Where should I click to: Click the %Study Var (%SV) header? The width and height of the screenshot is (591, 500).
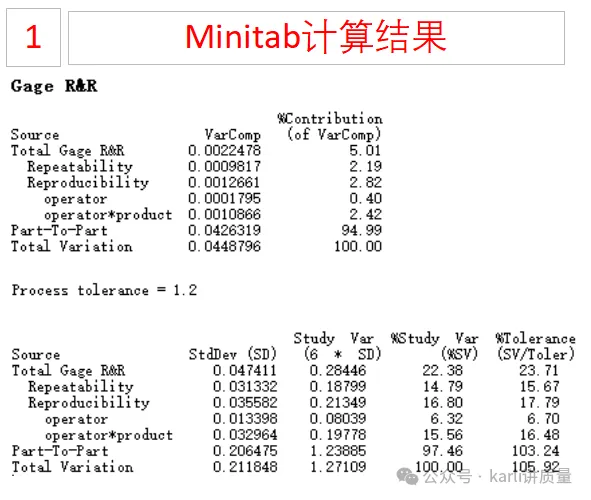pos(434,346)
